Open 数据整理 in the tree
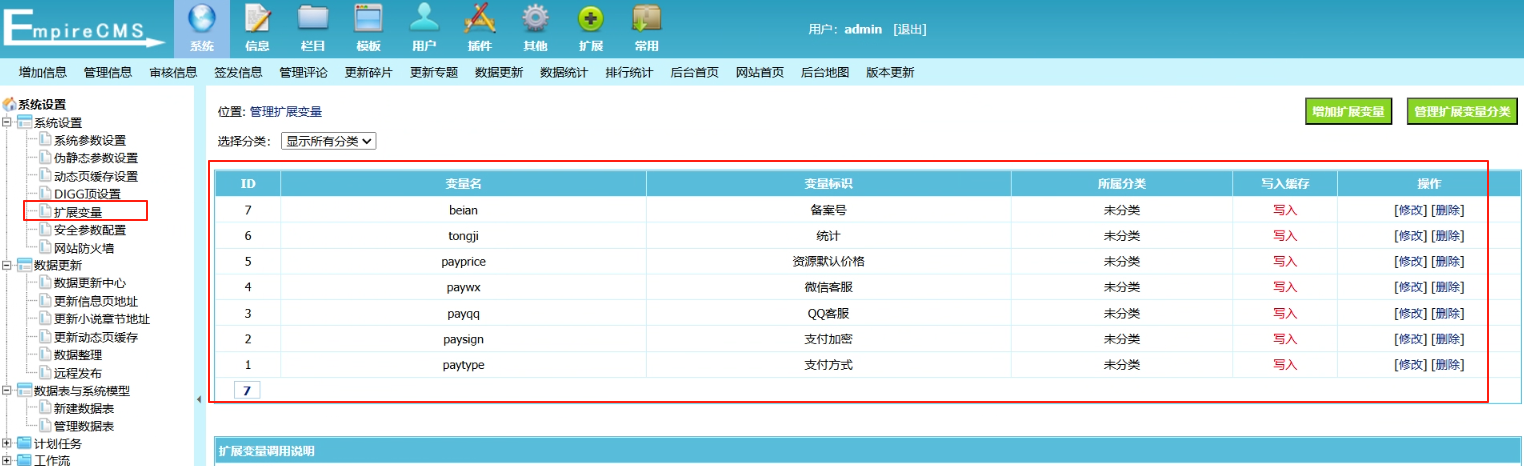Viewport: 1524px width, 466px height. (78, 355)
